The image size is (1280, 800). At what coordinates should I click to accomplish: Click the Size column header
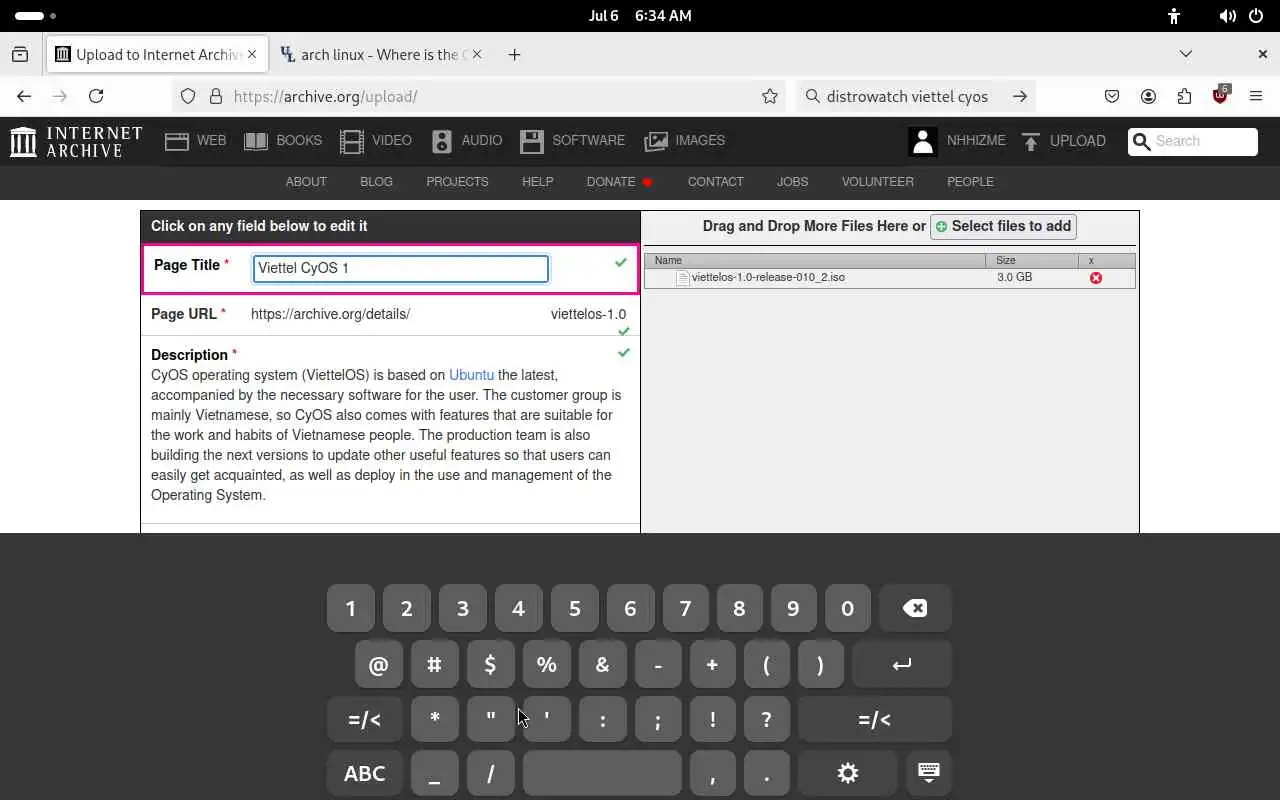click(x=1032, y=260)
